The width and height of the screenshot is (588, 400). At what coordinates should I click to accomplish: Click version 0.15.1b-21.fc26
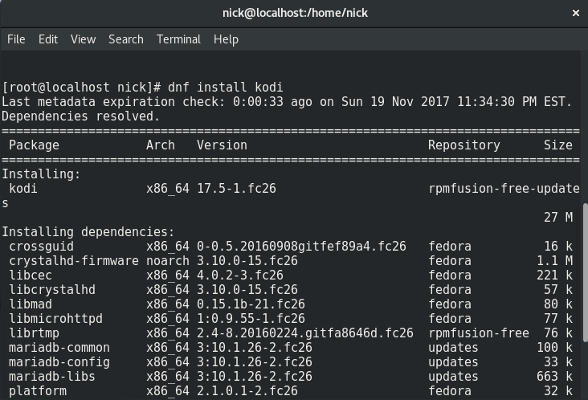[x=251, y=304]
